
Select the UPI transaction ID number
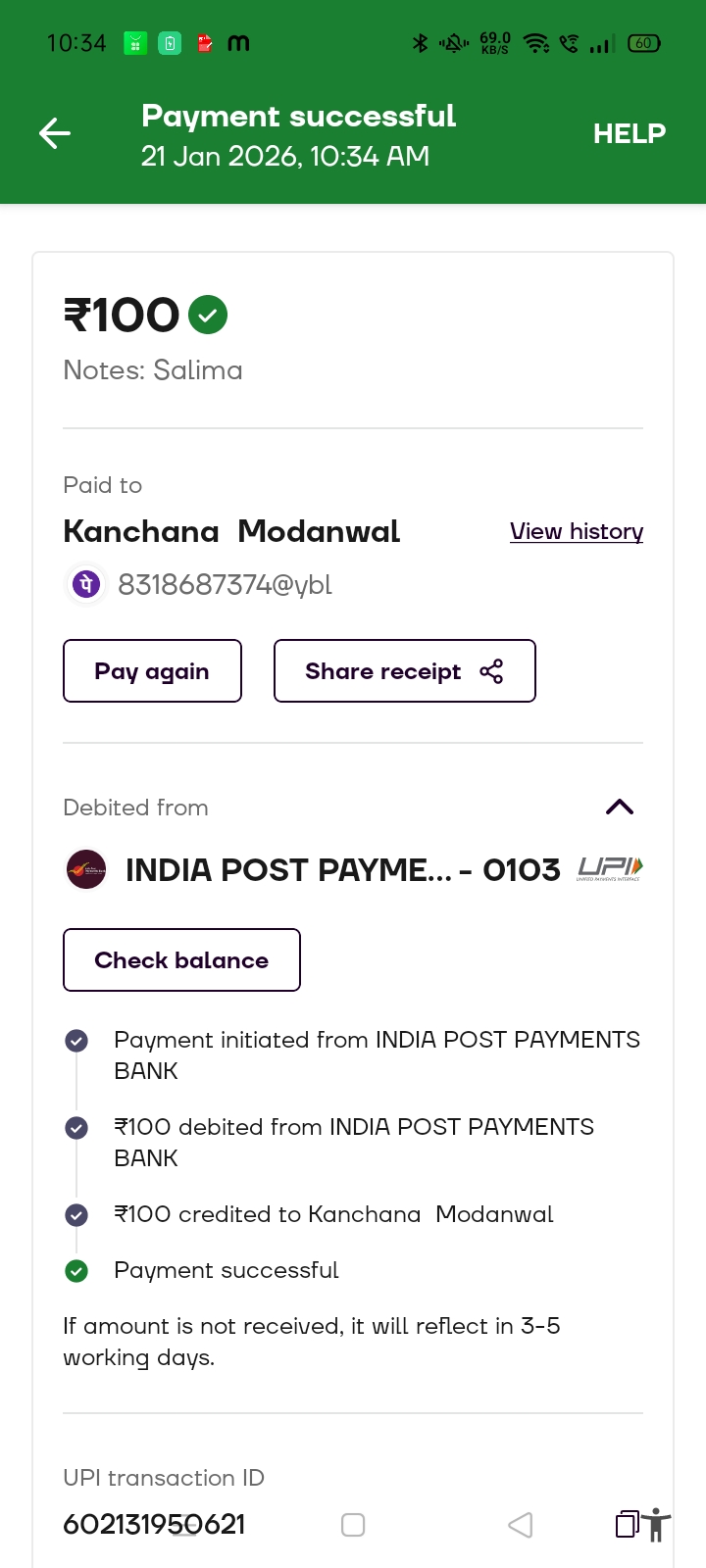point(154,1525)
